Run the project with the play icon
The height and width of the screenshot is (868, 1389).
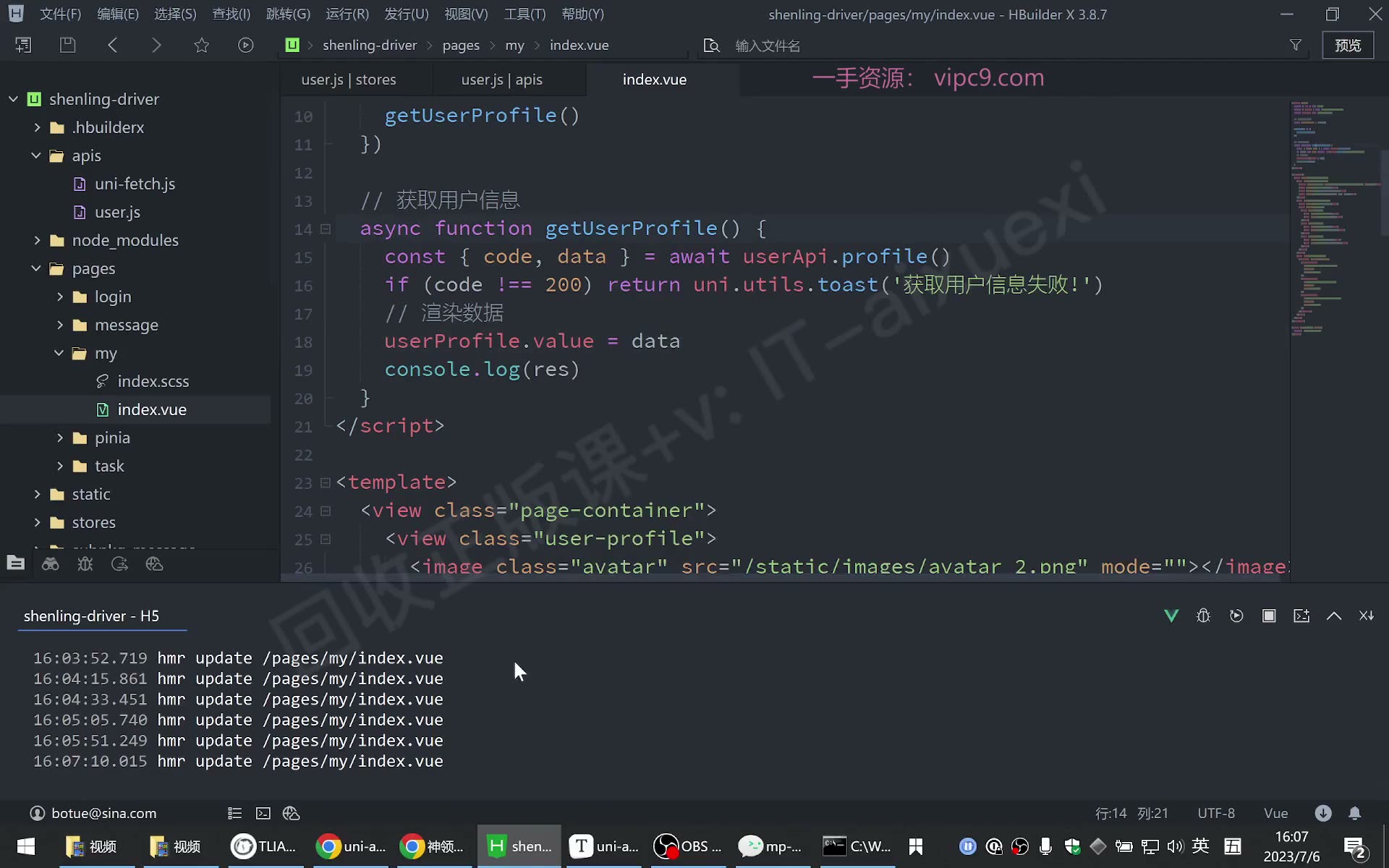[x=246, y=45]
